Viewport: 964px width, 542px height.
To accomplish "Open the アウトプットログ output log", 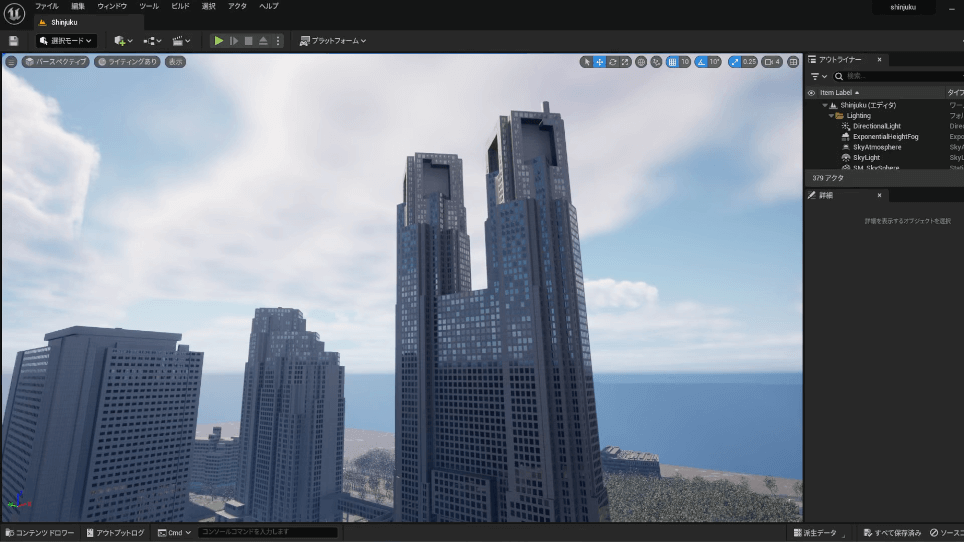I will (x=115, y=533).
